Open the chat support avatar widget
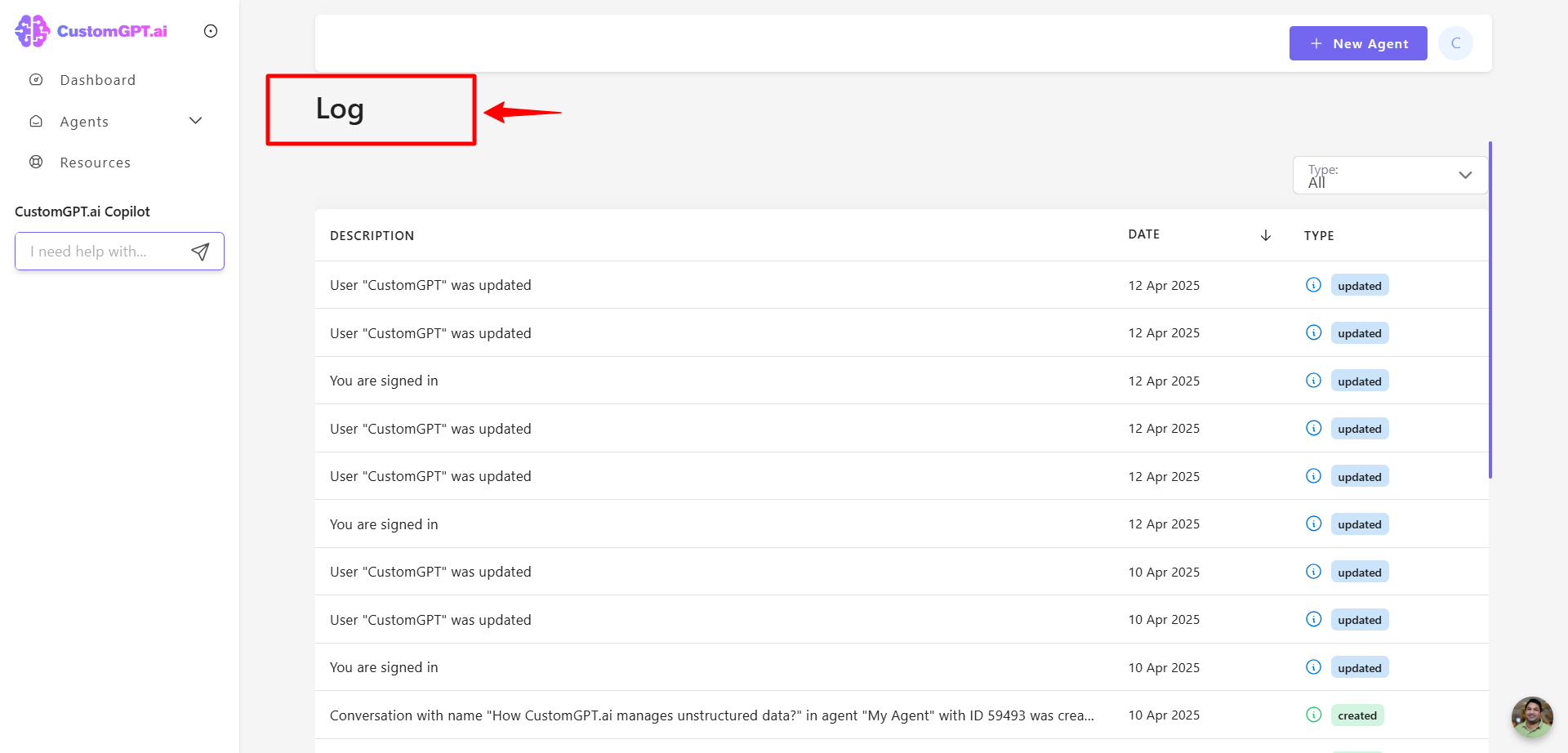Screen dimensions: 1568x753 coord(1532,717)
